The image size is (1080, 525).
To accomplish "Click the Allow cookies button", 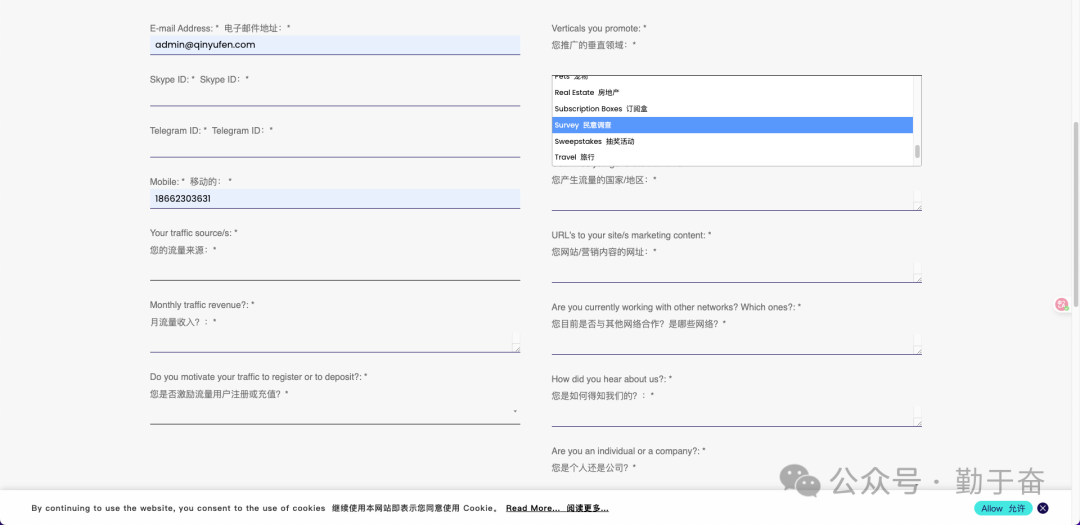I will 1003,508.
